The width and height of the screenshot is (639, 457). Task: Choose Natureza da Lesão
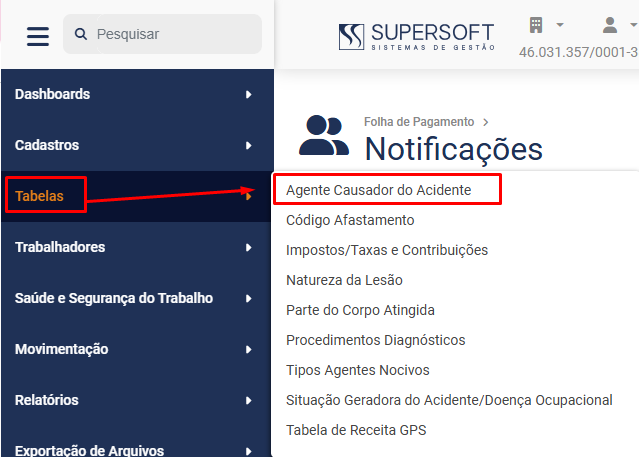click(344, 280)
